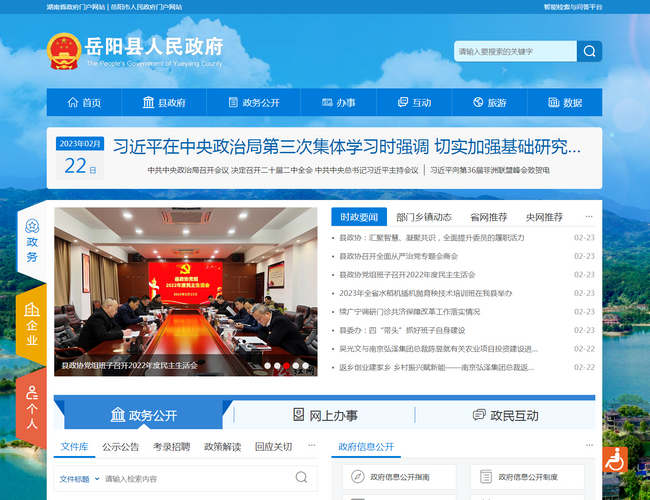Select the fifth slideshow dot
This screenshot has height=500, width=650.
coord(306,366)
